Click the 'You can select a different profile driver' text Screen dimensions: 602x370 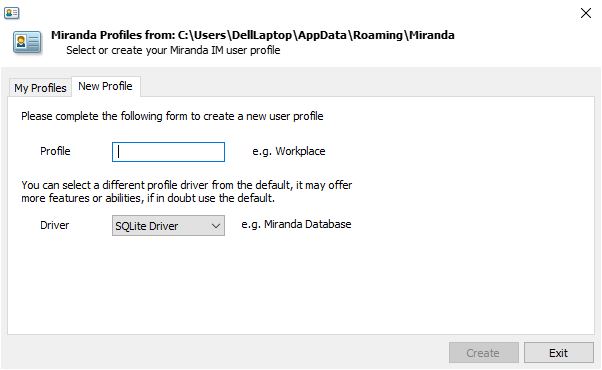pos(187,185)
